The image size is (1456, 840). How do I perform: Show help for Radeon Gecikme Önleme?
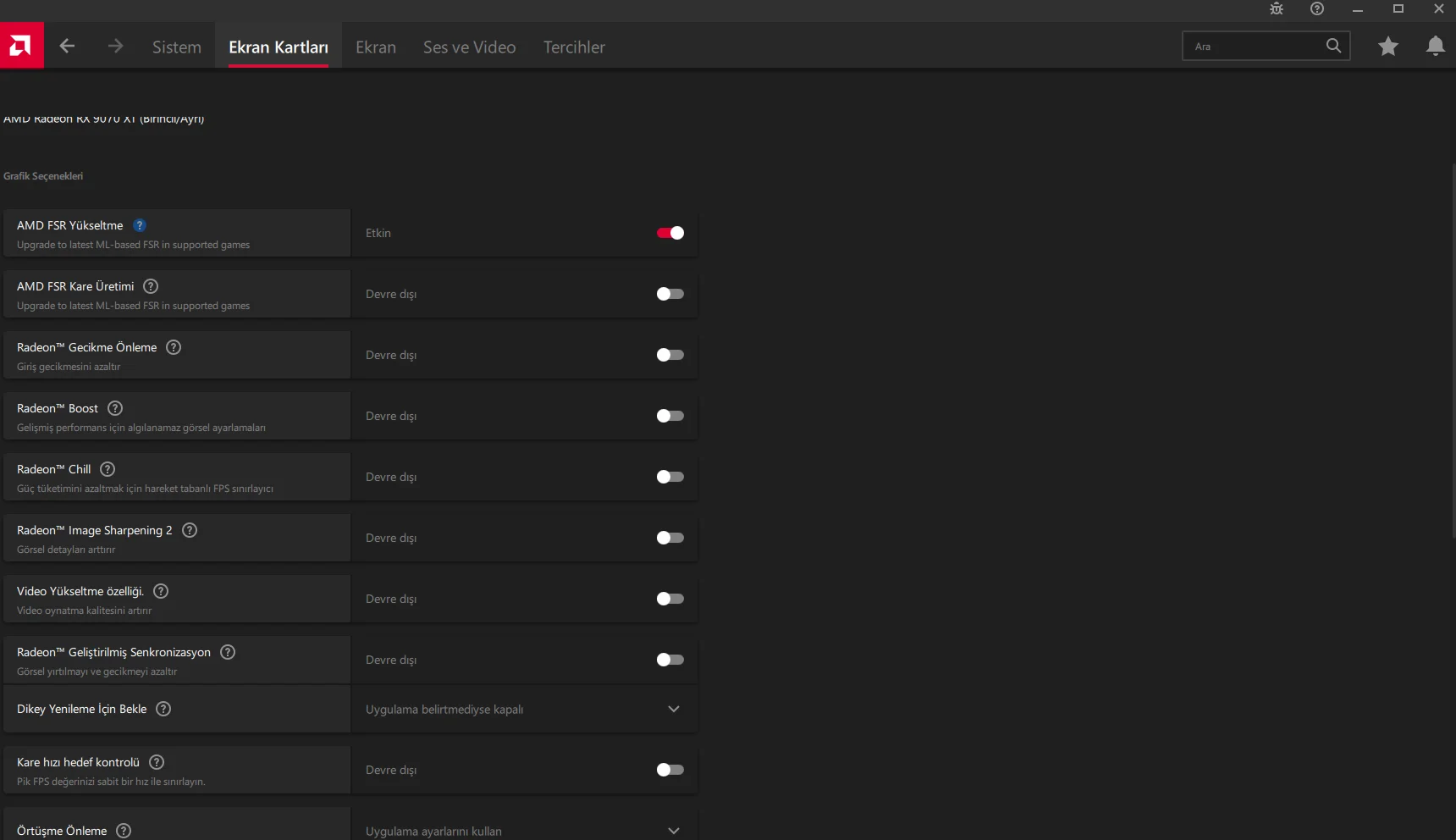coord(174,347)
